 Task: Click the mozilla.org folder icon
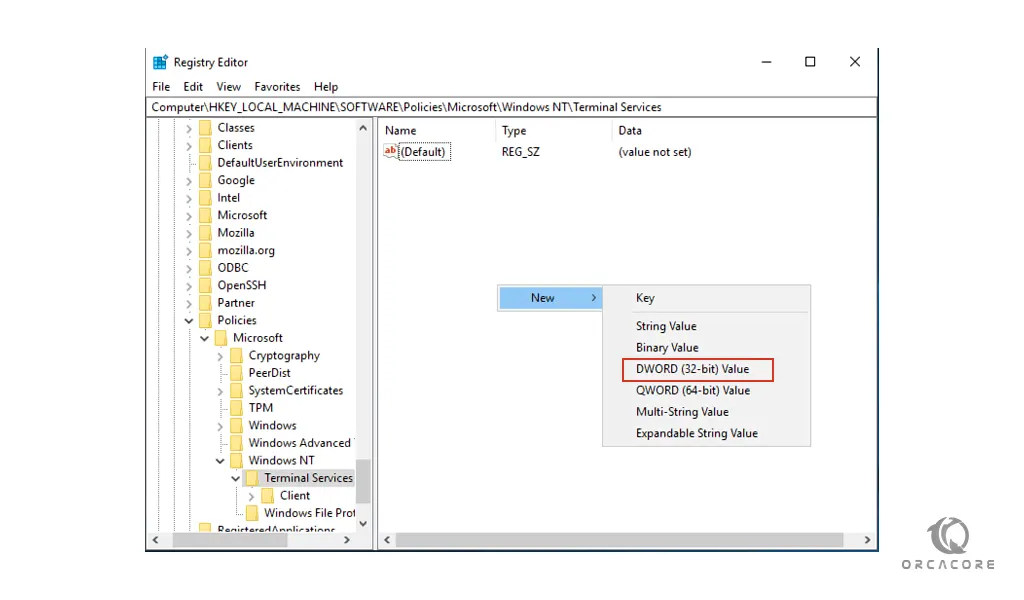pyautogui.click(x=205, y=250)
